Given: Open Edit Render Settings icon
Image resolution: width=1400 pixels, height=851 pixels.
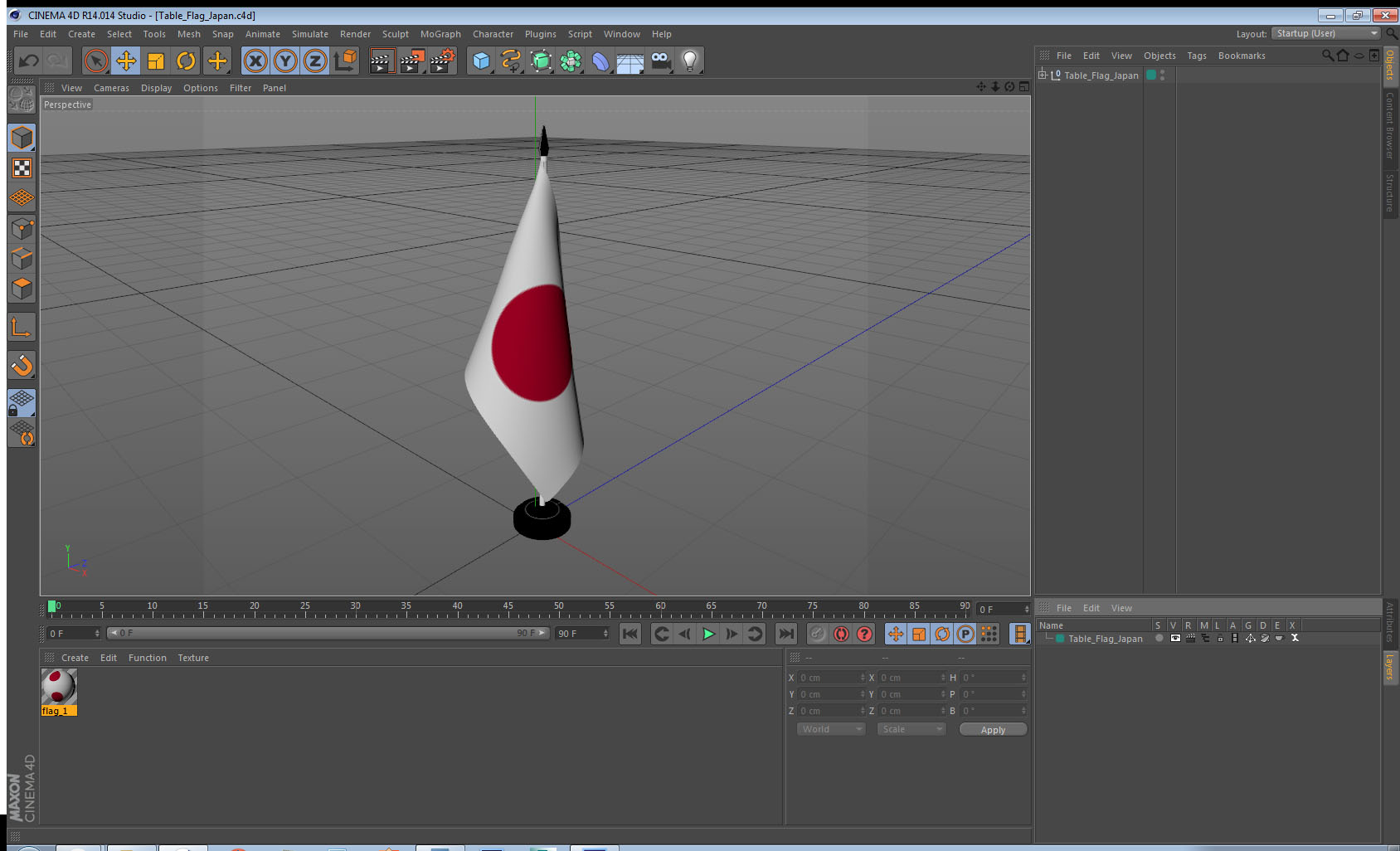Looking at the screenshot, I should click(443, 61).
